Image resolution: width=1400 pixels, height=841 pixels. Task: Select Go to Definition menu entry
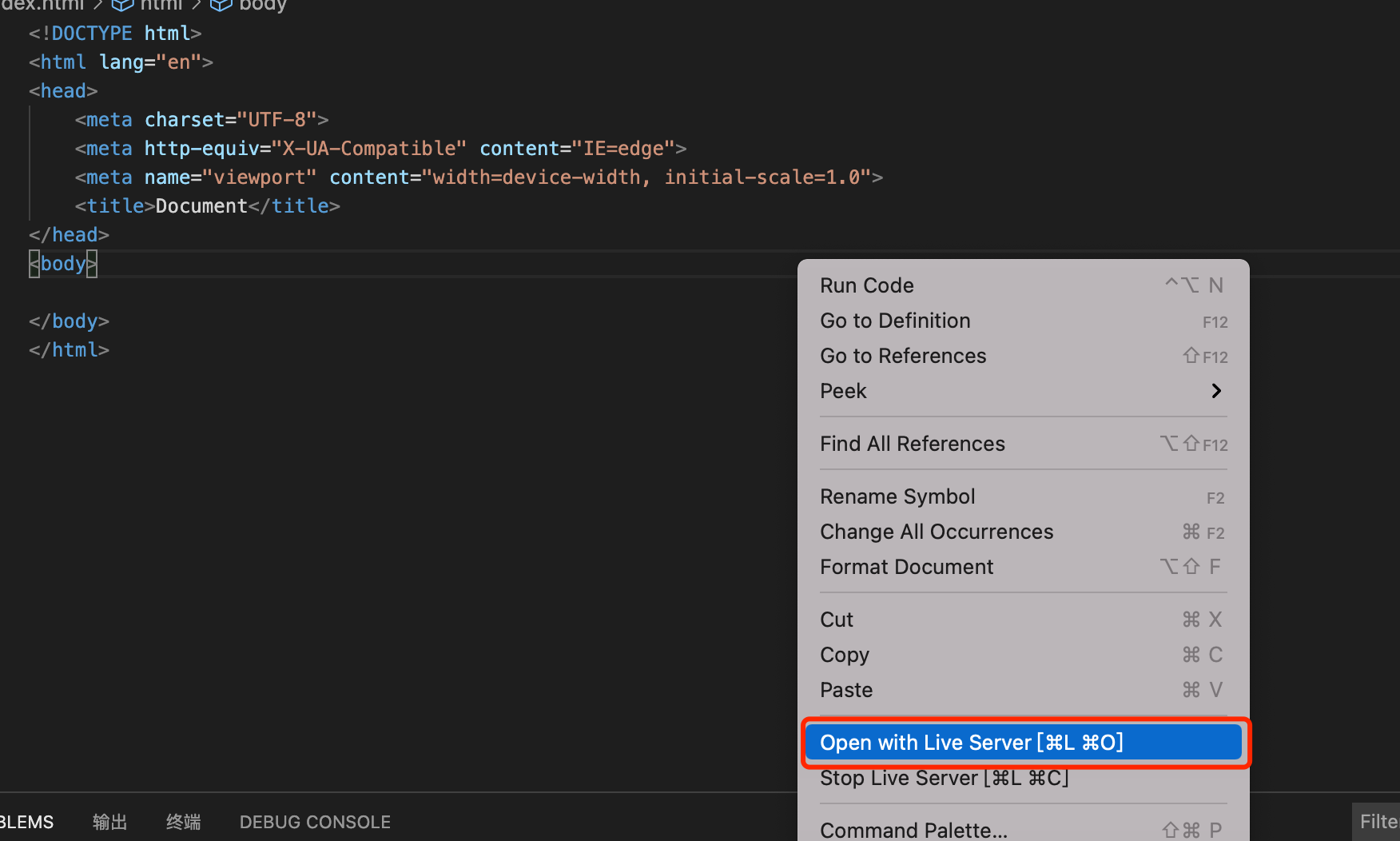(x=1023, y=321)
